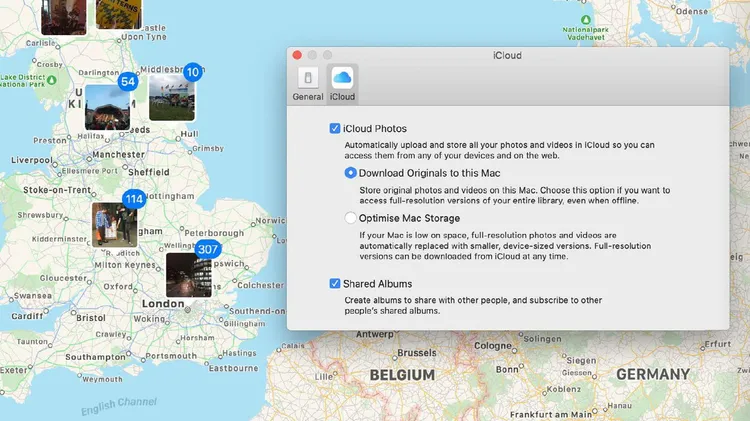The image size is (750, 421).
Task: Open the photo cluster marked 10
Action: (172, 97)
